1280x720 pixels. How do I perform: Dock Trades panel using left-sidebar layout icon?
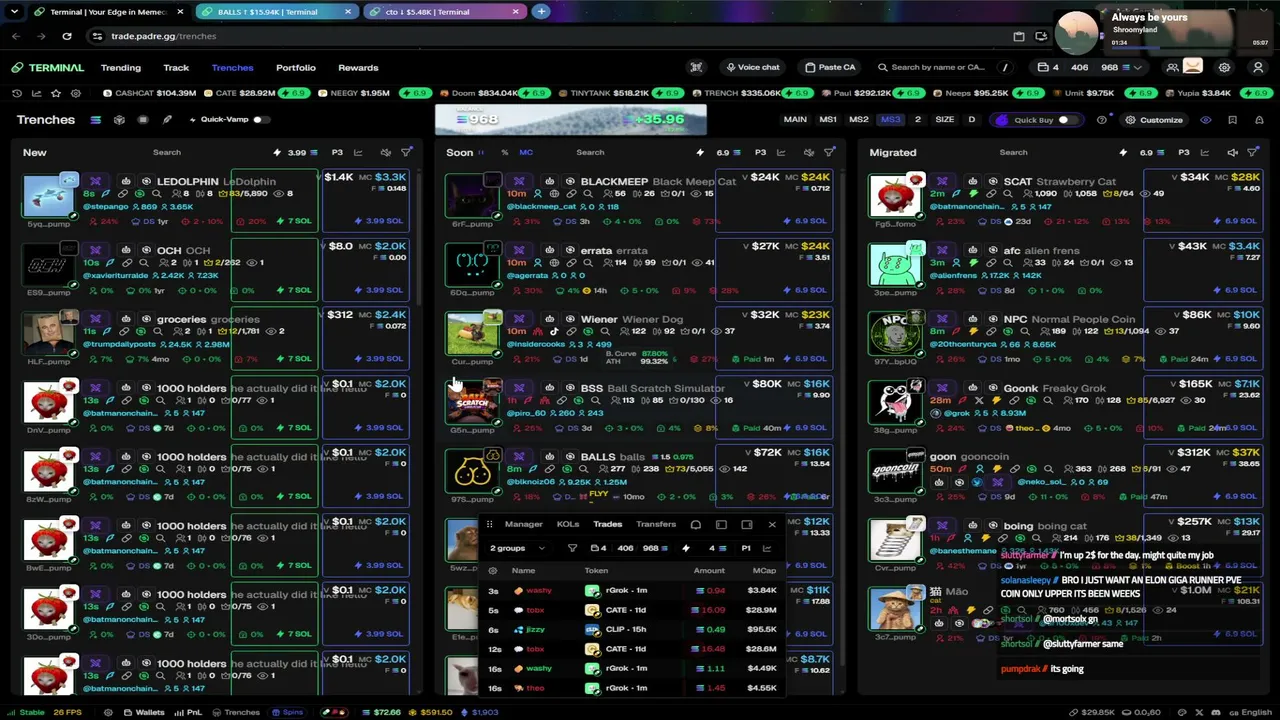[x=721, y=524]
